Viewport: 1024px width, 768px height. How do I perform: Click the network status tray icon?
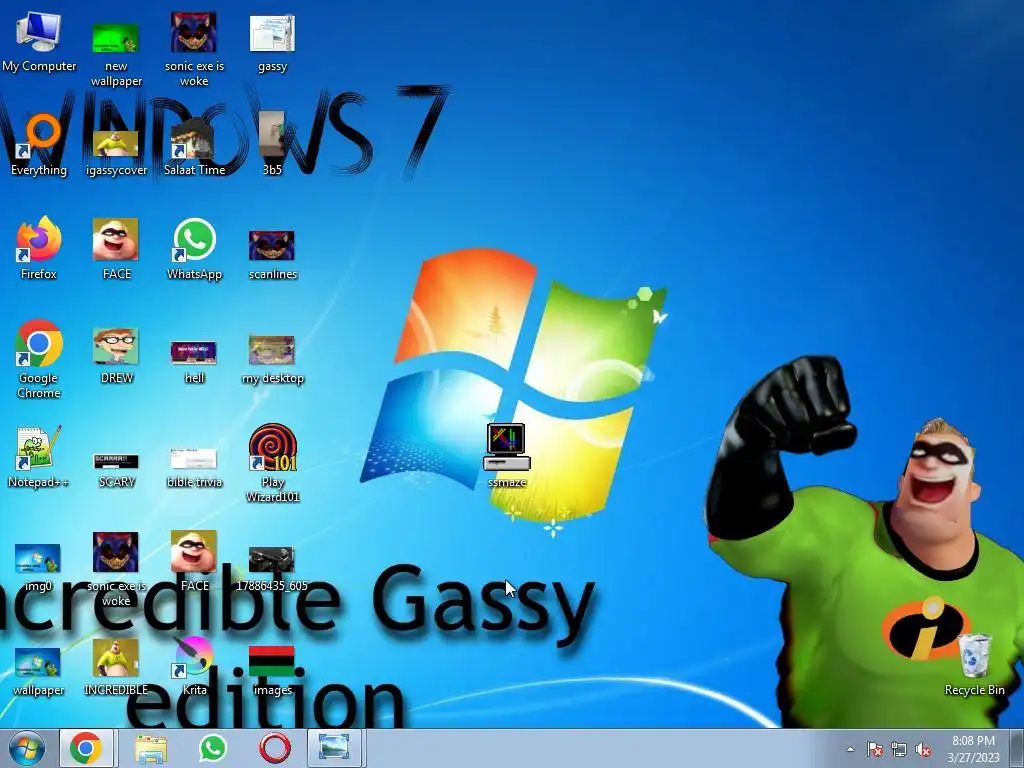[899, 749]
